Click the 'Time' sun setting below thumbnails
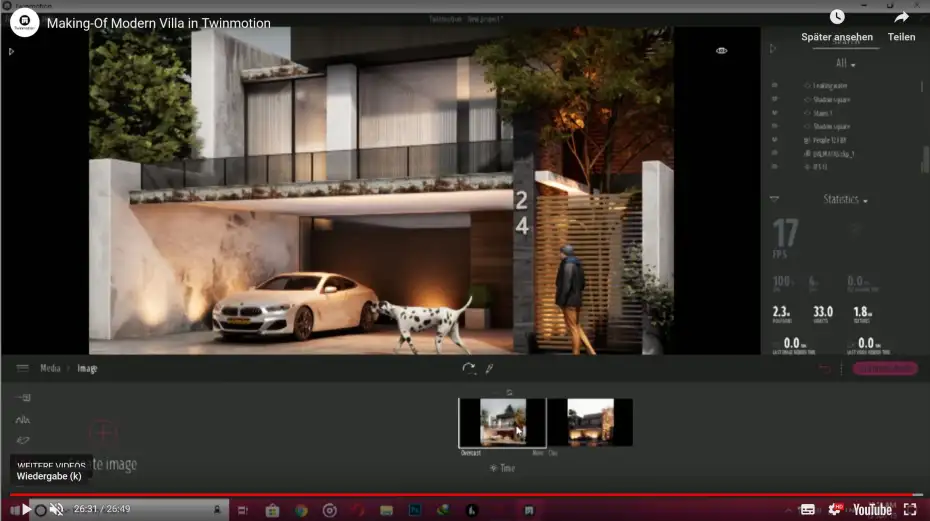This screenshot has width=930, height=521. (x=502, y=468)
